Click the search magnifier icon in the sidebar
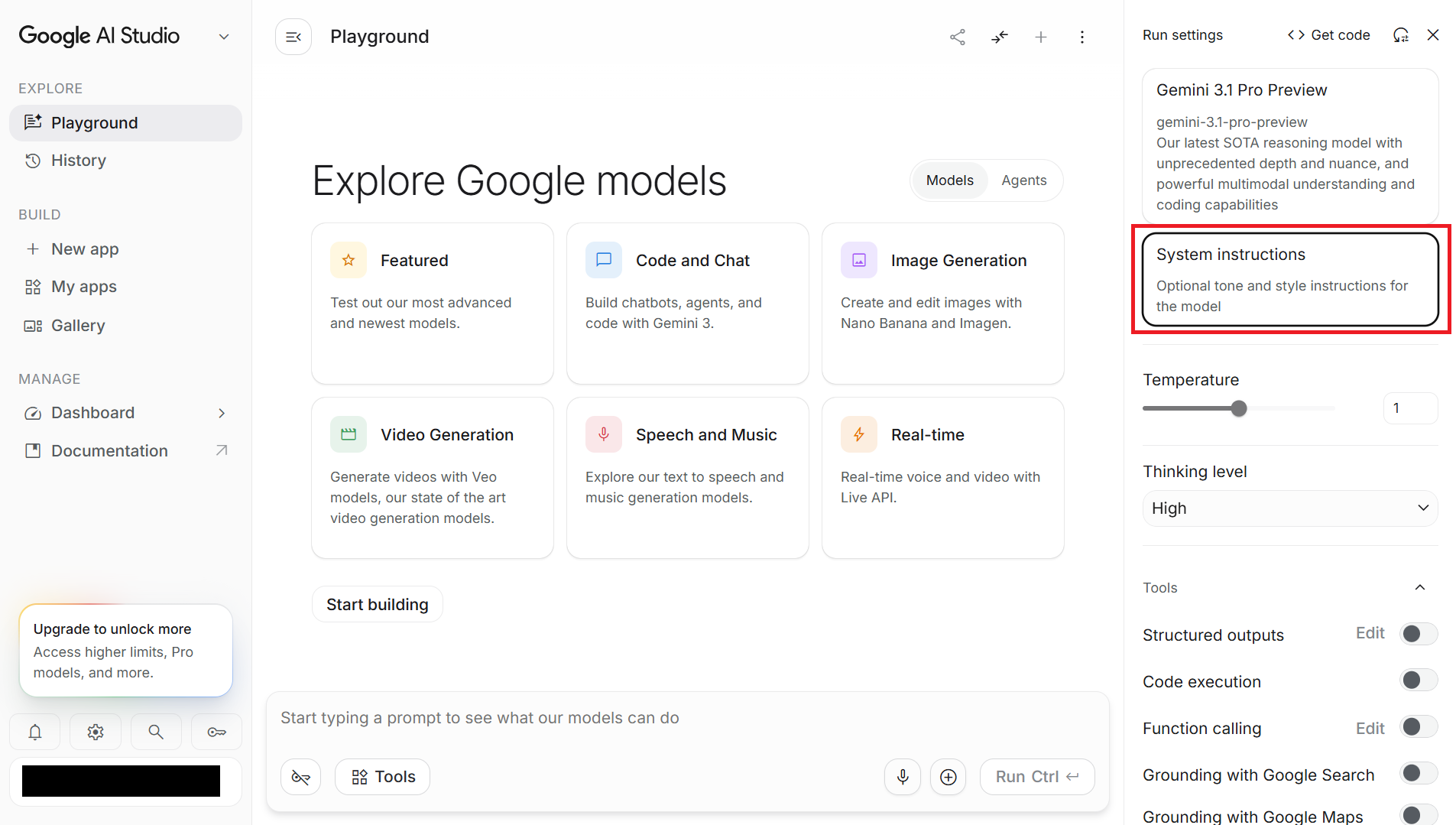 [x=156, y=732]
